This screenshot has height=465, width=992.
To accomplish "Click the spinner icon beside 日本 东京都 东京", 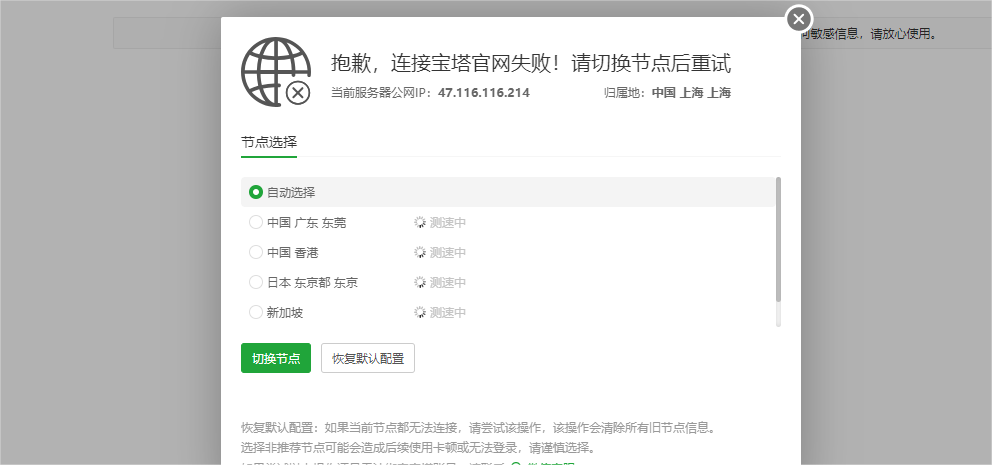I will click(419, 282).
